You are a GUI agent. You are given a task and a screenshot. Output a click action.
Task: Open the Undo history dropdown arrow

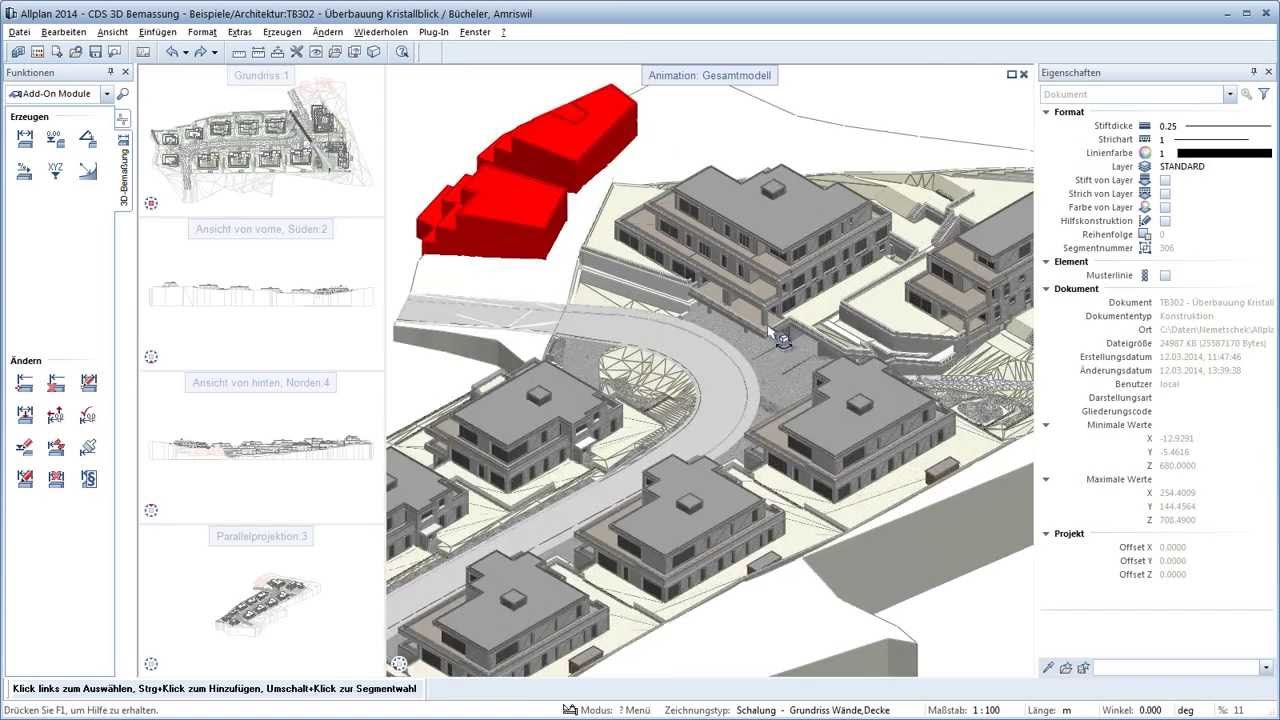(185, 52)
